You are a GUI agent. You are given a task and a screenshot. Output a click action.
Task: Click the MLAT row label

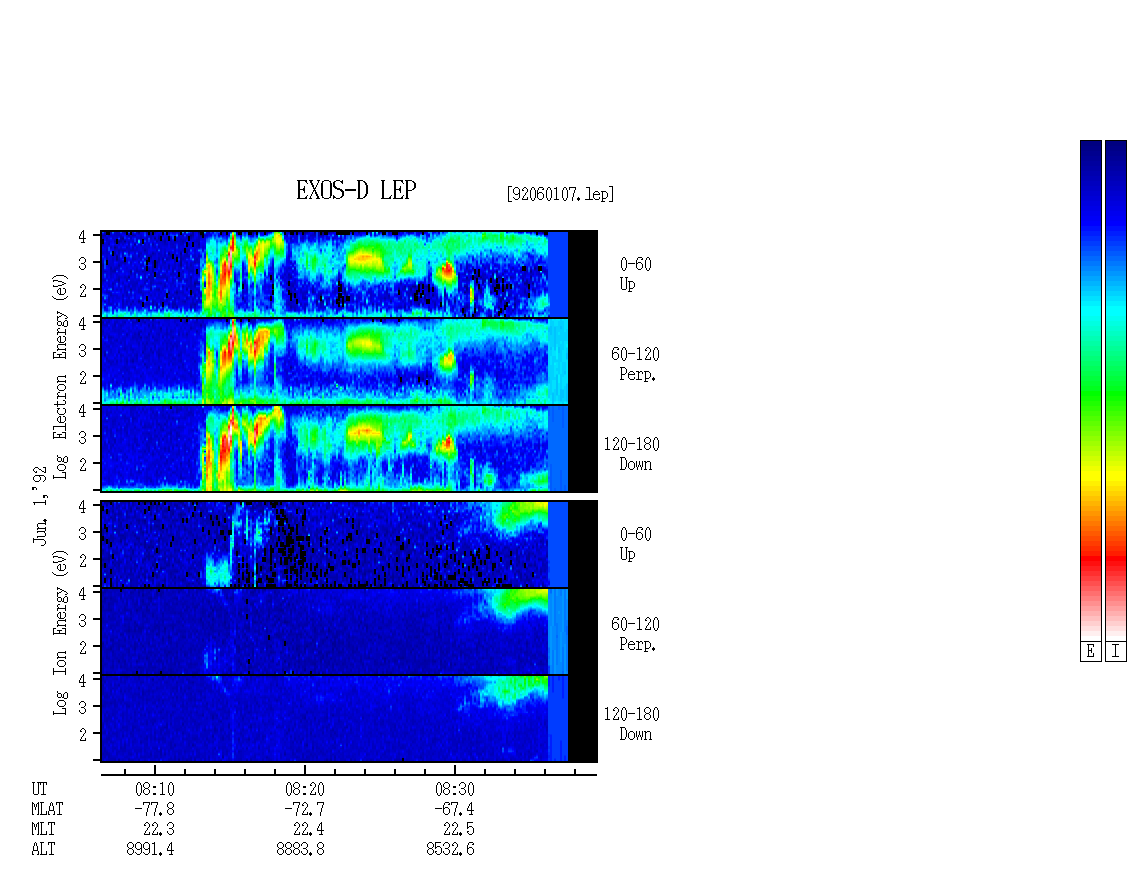[47, 809]
